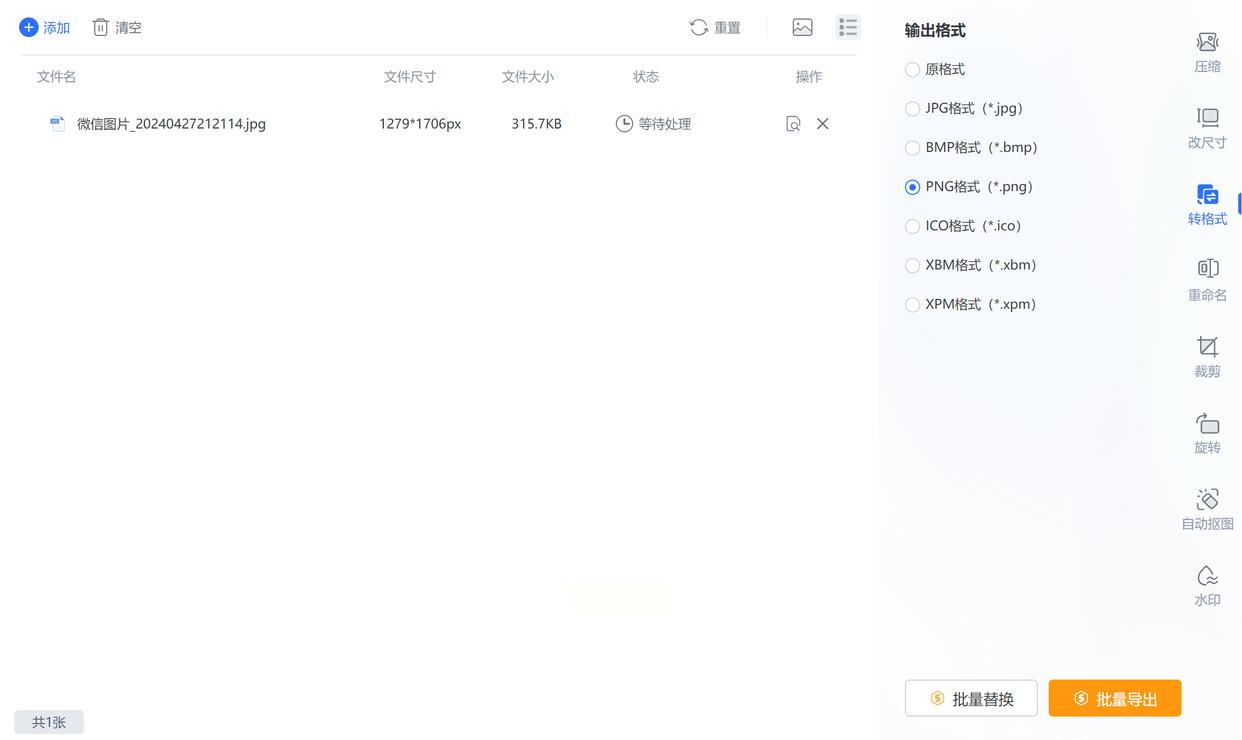Open the Watermark (水印) tool
The height and width of the screenshot is (740, 1242).
pyautogui.click(x=1207, y=586)
